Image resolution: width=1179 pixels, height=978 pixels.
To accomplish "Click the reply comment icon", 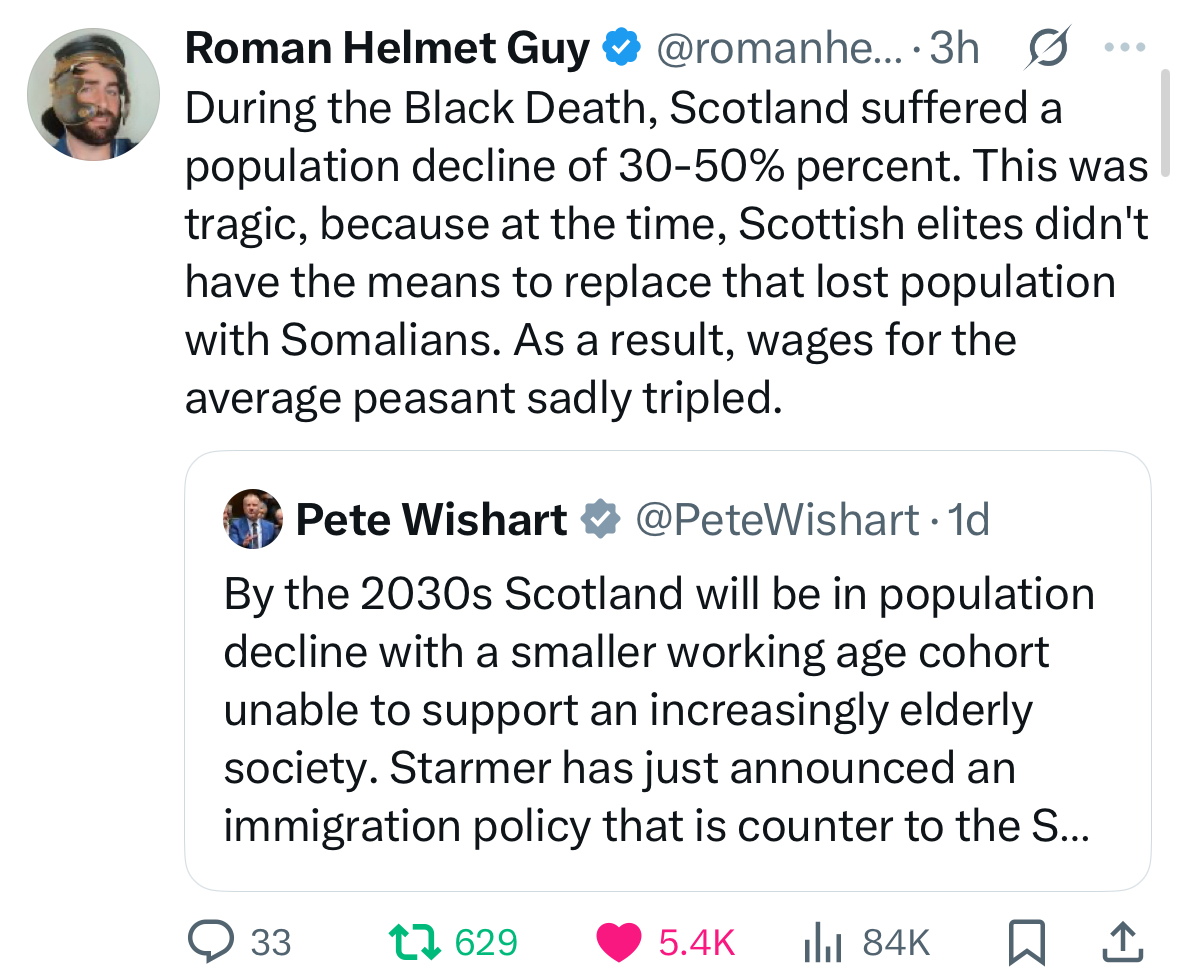I will point(211,941).
